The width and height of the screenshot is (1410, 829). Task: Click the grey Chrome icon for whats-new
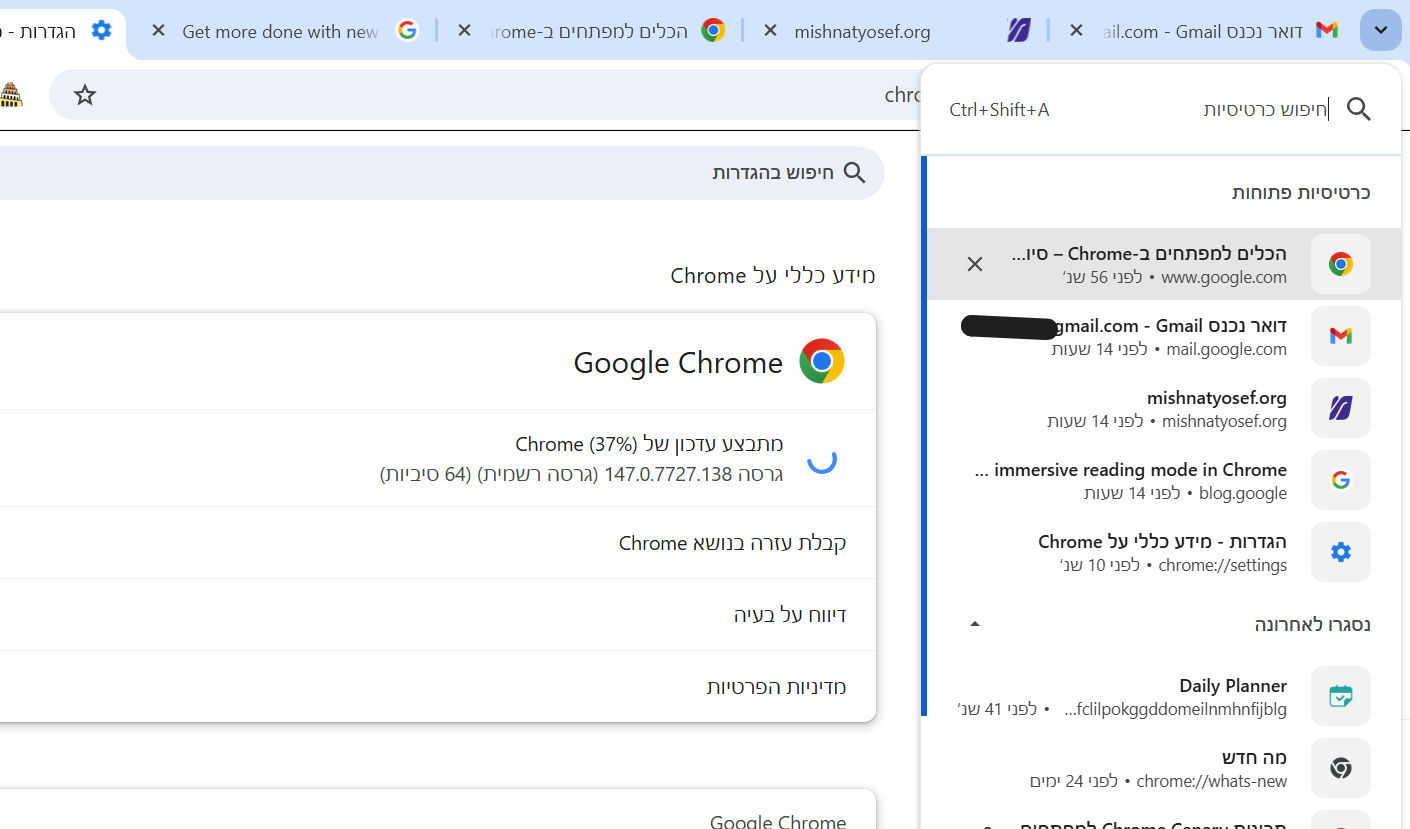click(x=1341, y=768)
